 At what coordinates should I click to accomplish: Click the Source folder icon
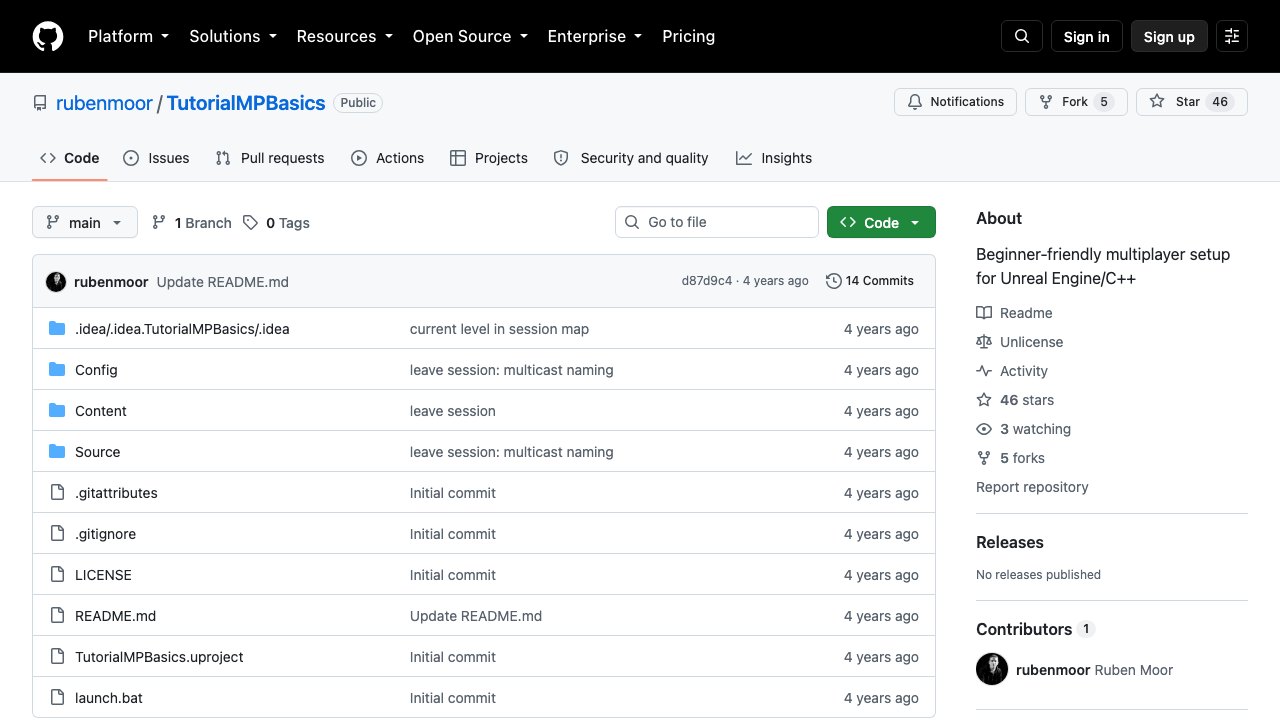coord(57,452)
